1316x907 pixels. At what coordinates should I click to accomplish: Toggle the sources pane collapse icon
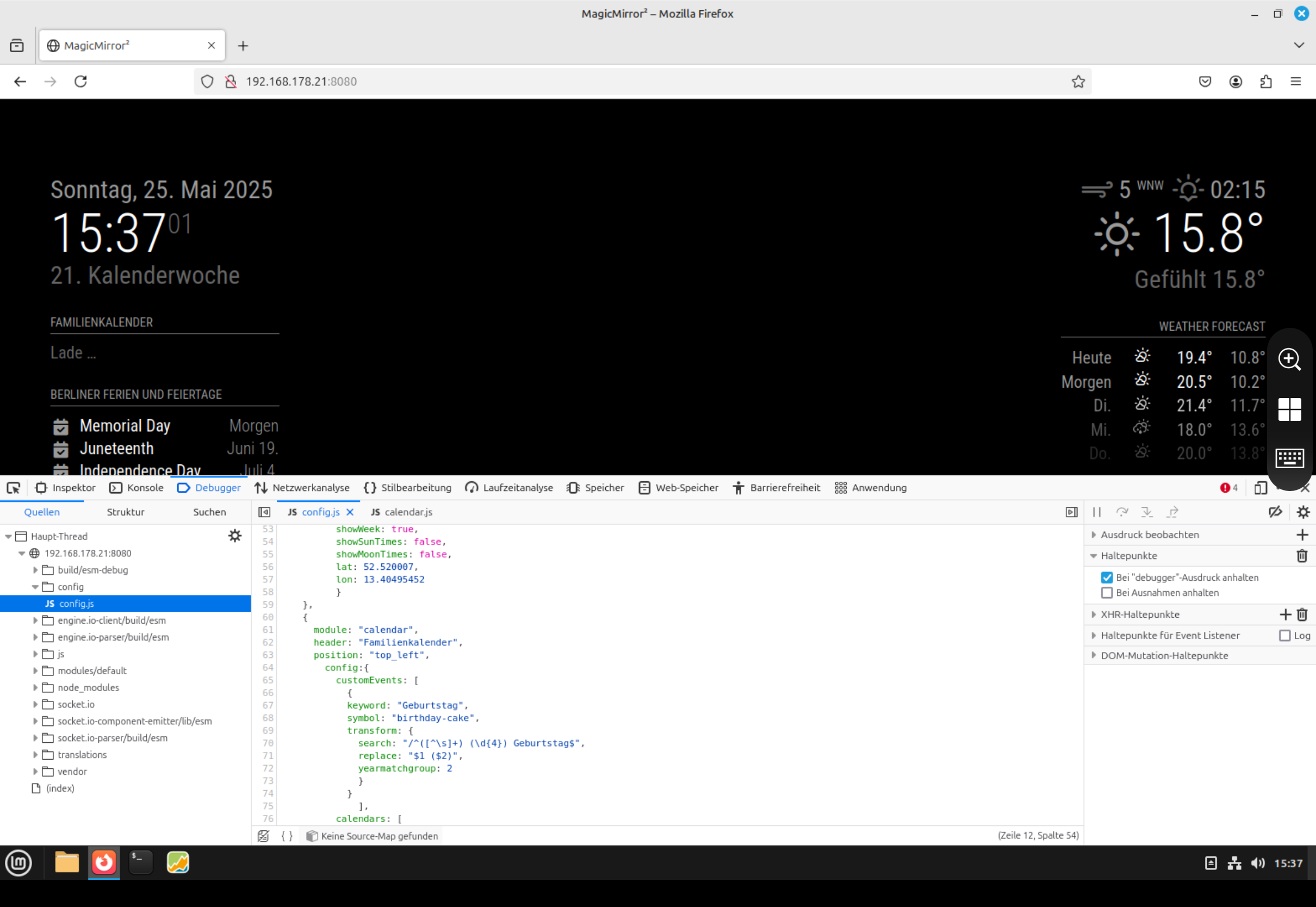pos(264,512)
